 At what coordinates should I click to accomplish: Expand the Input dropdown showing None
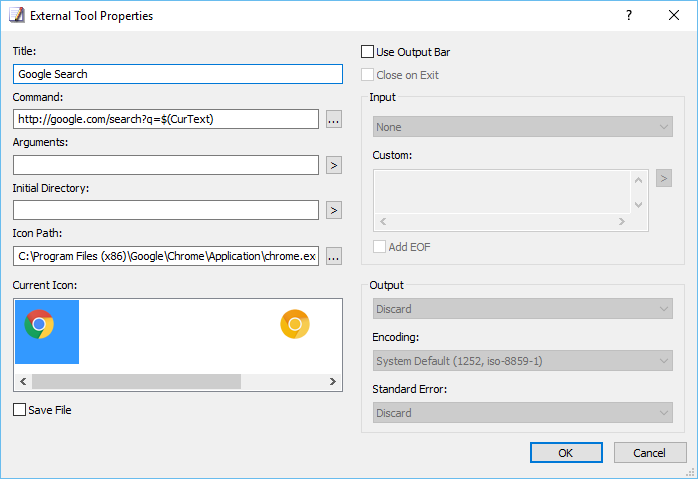[x=523, y=127]
